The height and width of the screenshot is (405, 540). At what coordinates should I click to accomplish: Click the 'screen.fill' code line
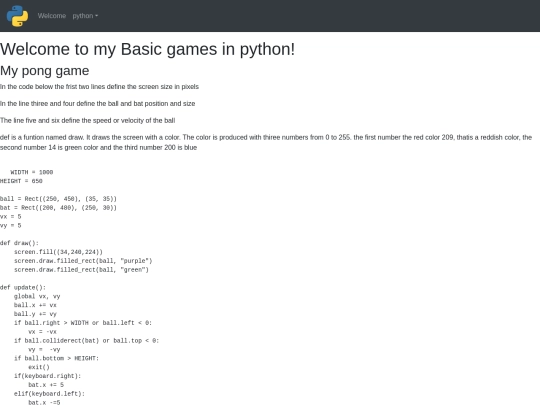pos(58,252)
